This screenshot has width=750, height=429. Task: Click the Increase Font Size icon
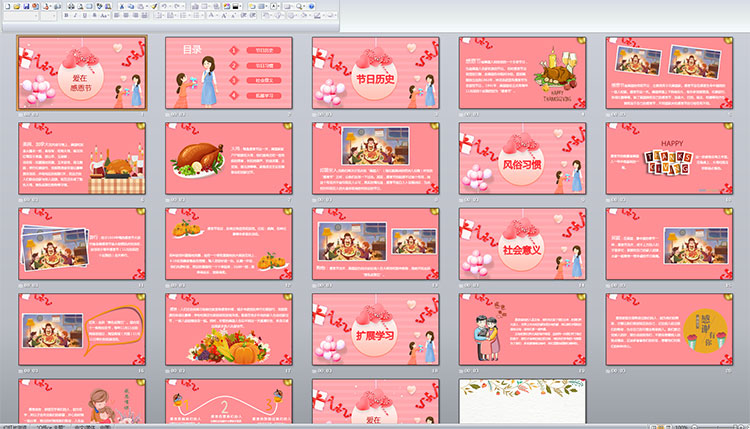[x=224, y=15]
